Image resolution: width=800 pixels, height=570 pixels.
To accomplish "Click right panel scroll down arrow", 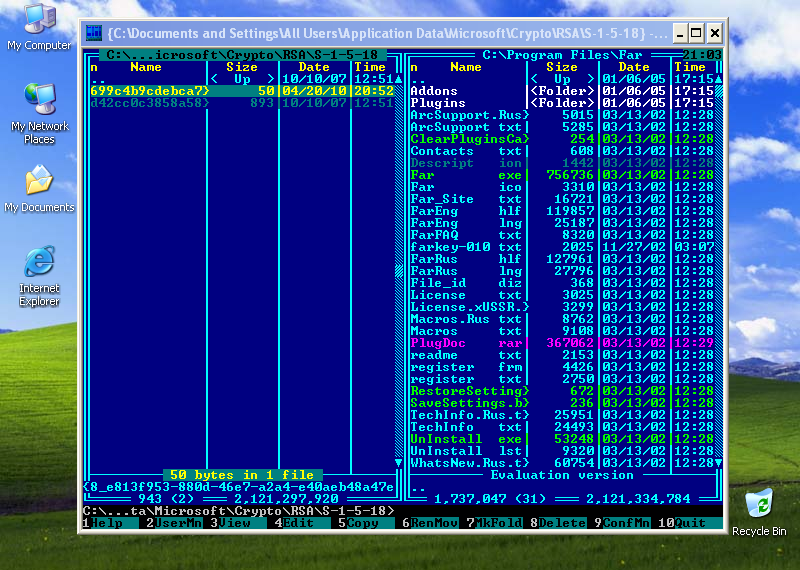I will (718, 463).
